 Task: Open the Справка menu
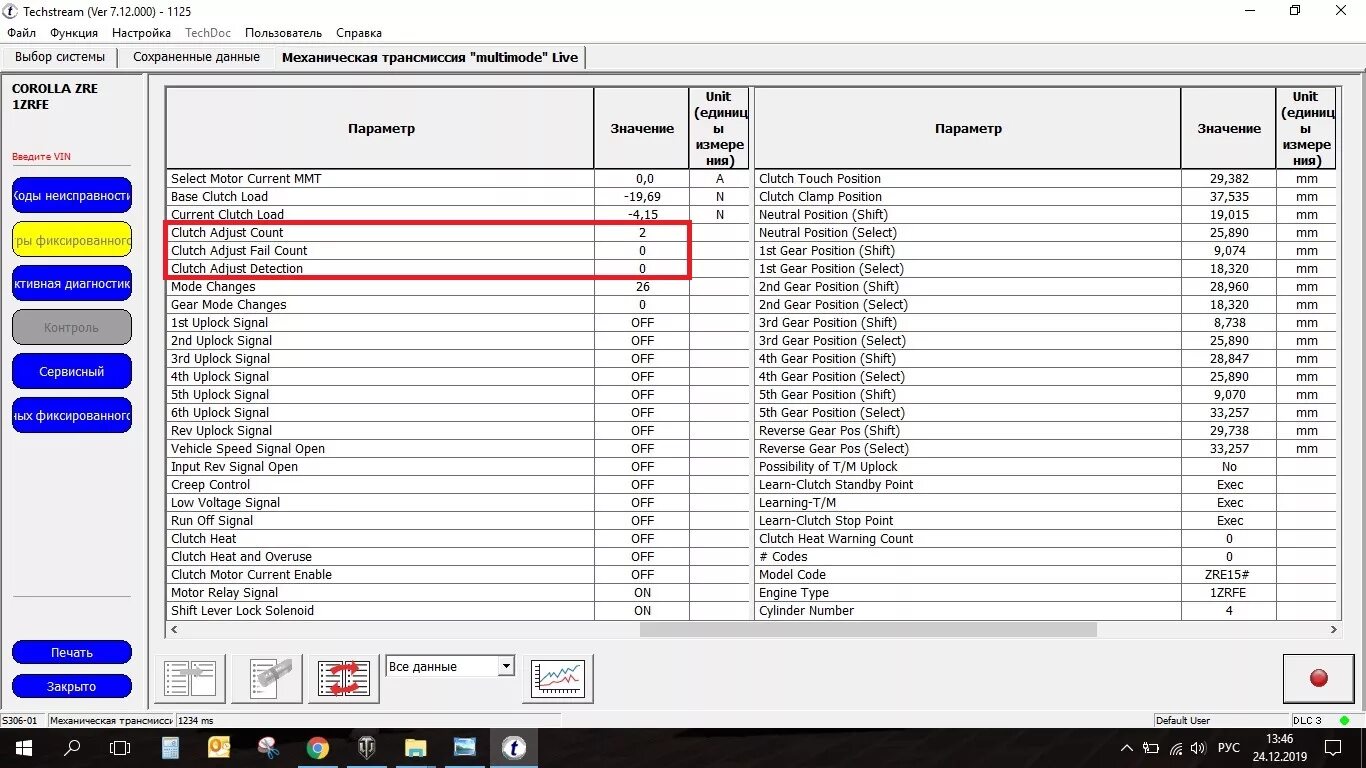[359, 33]
